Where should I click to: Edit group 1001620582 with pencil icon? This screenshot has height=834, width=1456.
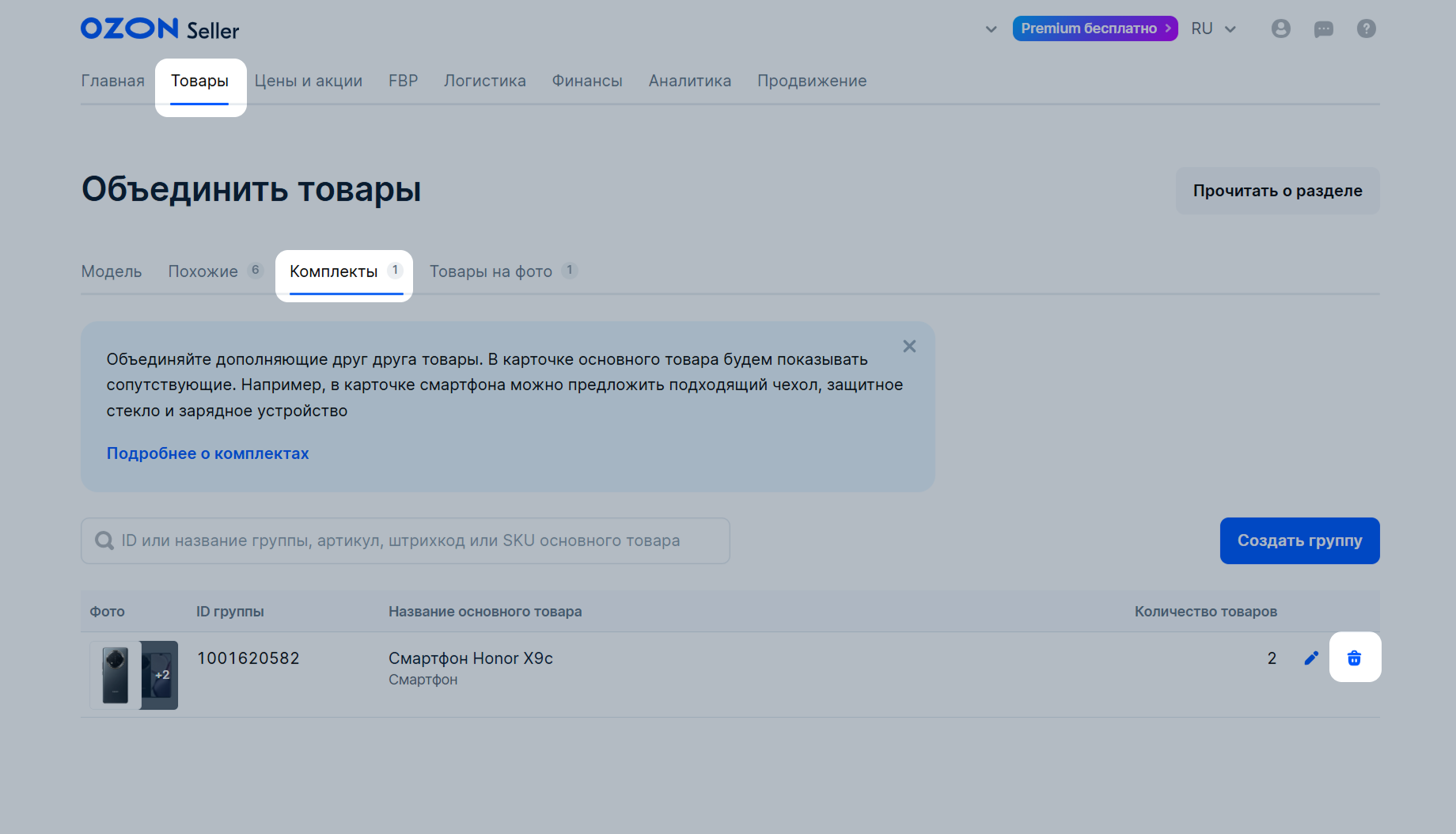pos(1311,658)
